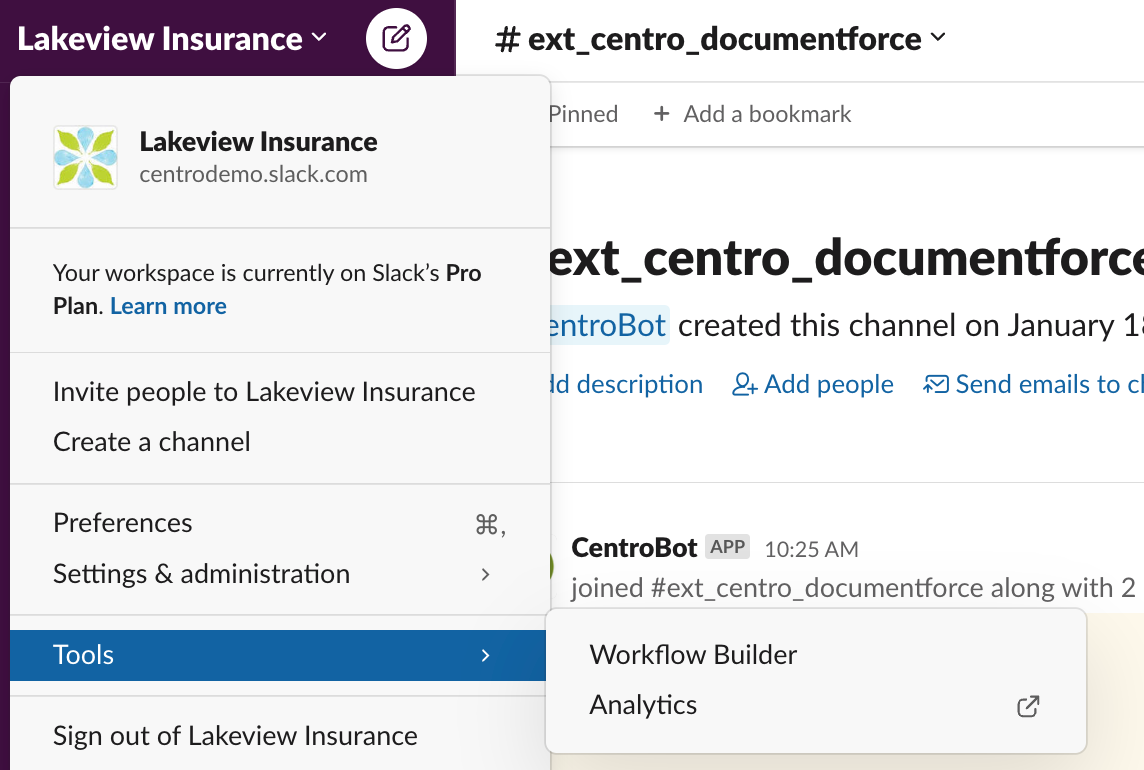
Task: Open Workflow Builder from Tools submenu
Action: 816,655
